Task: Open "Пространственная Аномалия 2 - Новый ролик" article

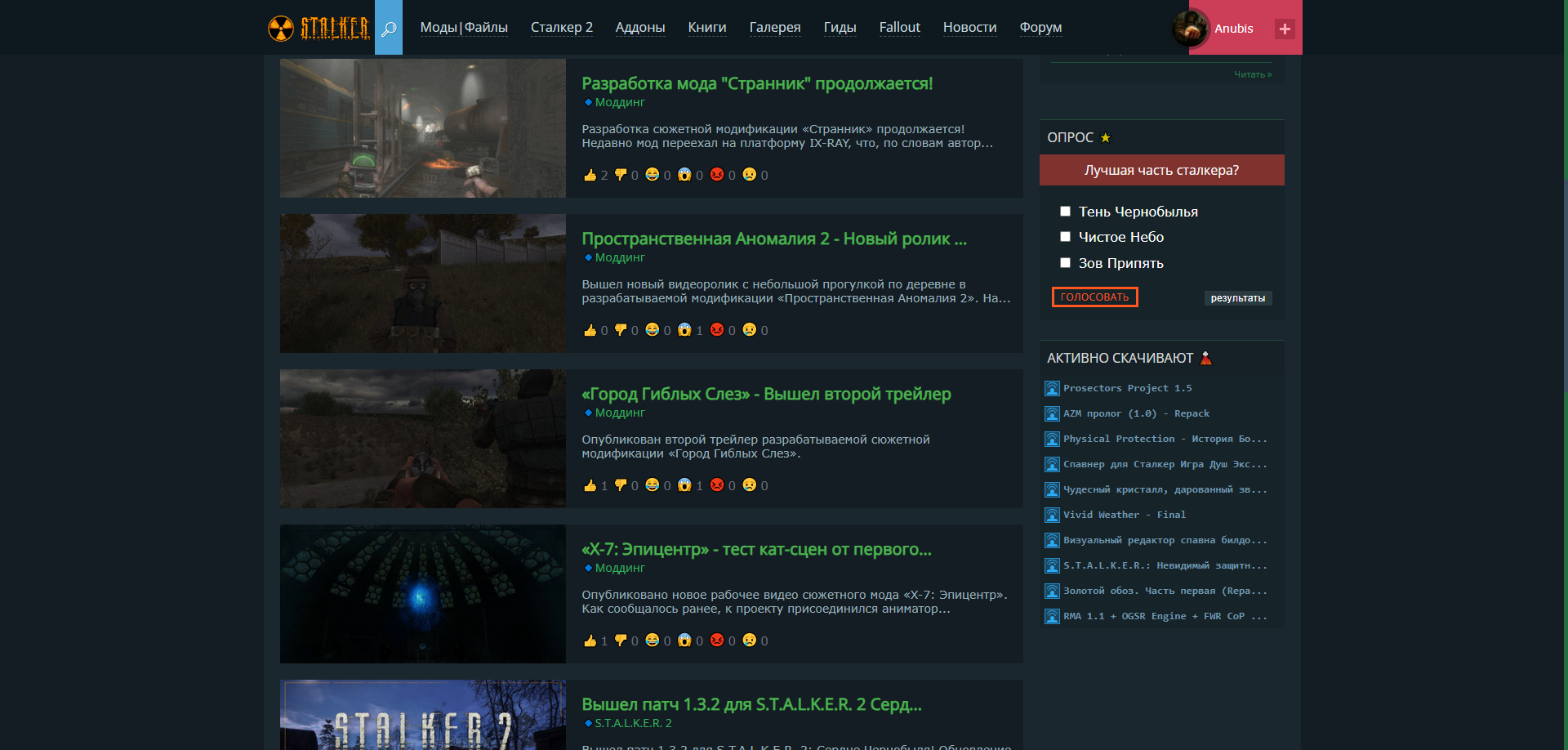Action: 774,239
